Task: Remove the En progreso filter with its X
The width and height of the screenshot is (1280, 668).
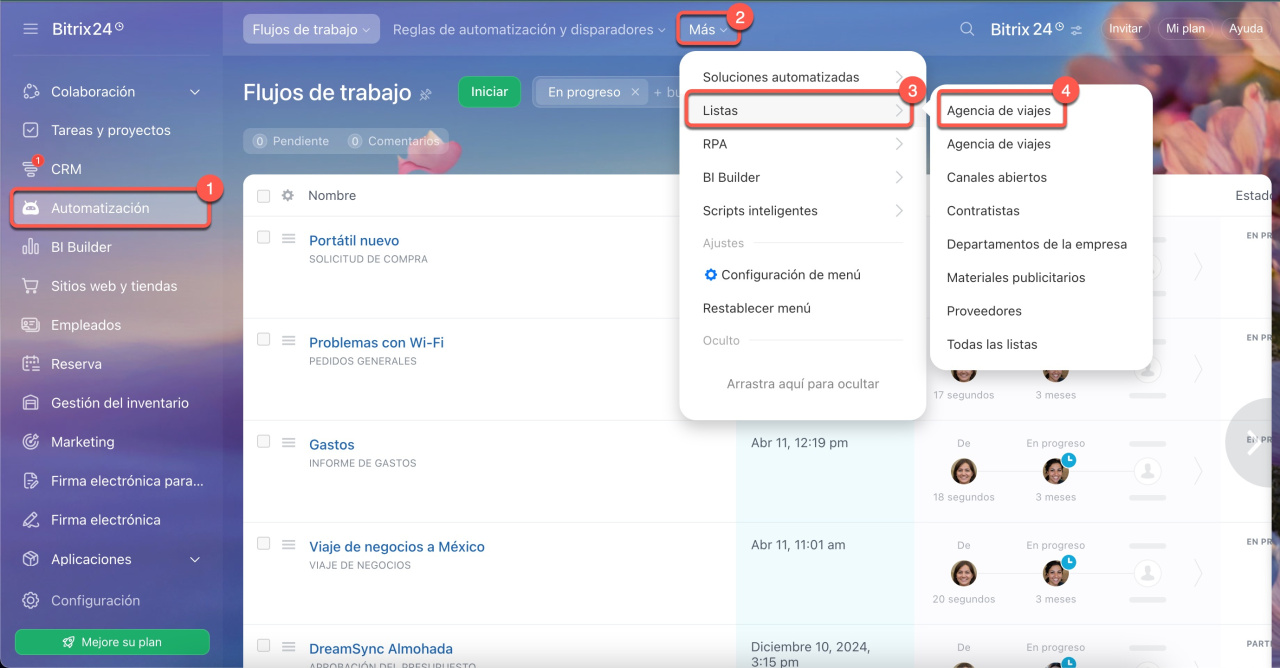Action: pyautogui.click(x=635, y=92)
